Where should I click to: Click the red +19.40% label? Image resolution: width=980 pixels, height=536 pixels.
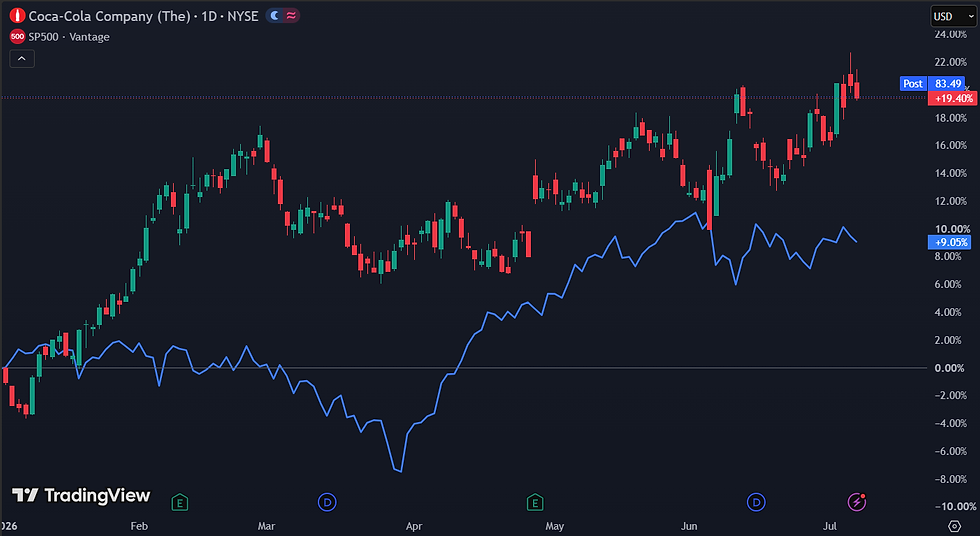click(952, 98)
